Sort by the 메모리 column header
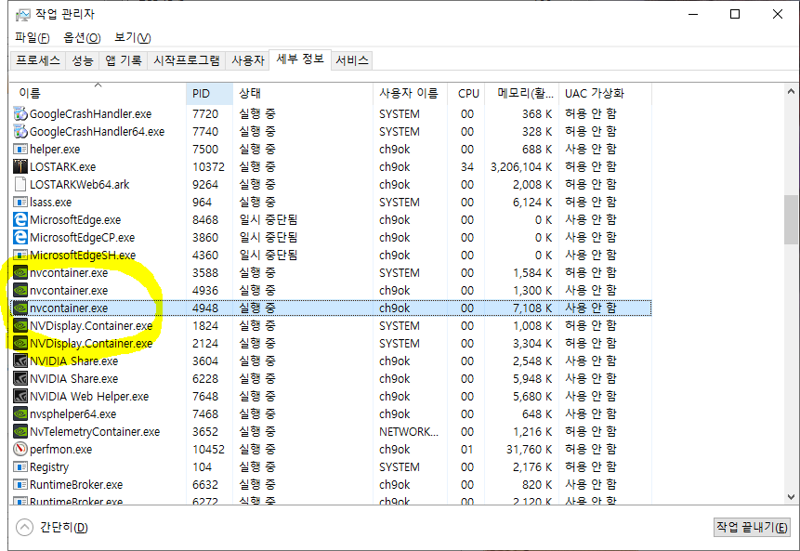Screen dimensions: 800x551 (x=521, y=93)
